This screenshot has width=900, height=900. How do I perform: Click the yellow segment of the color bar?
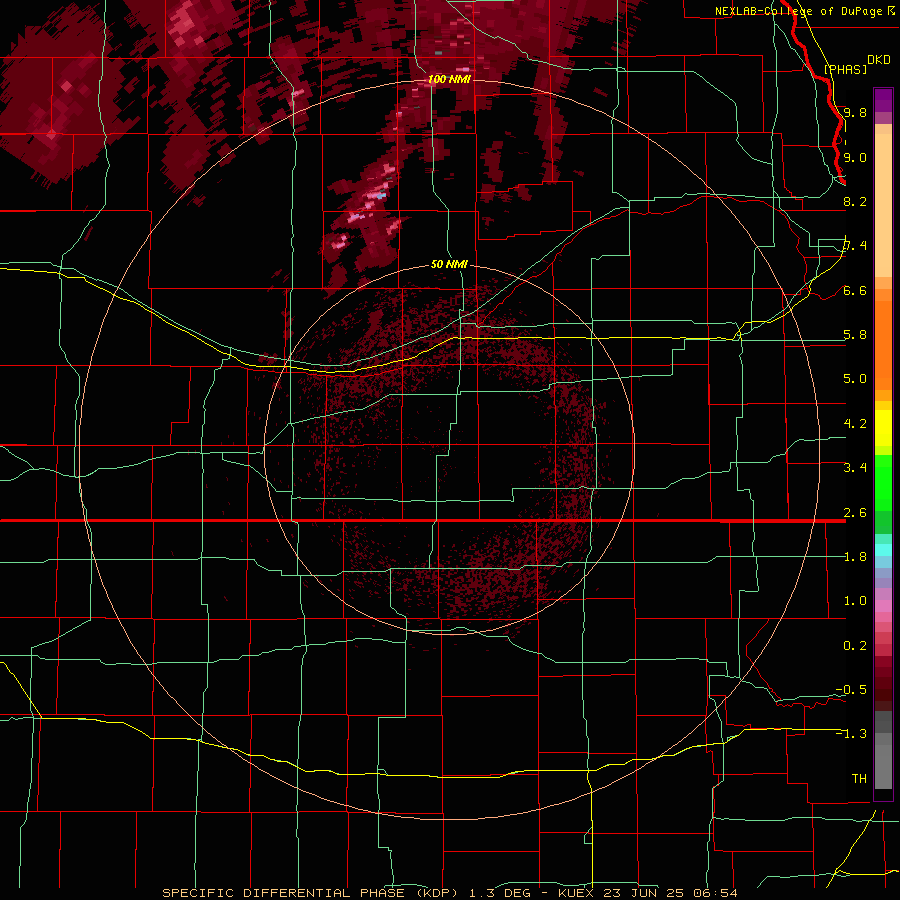pos(883,428)
